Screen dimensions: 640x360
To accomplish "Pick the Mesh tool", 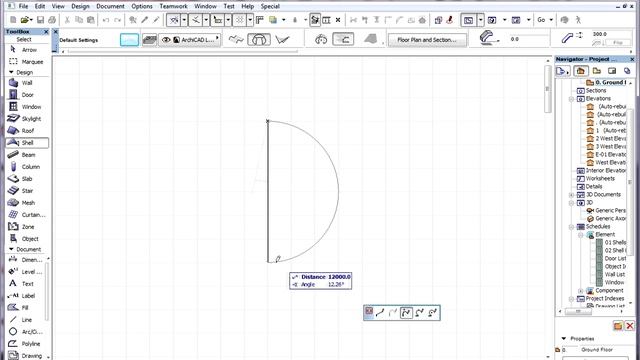I will coord(27,202).
